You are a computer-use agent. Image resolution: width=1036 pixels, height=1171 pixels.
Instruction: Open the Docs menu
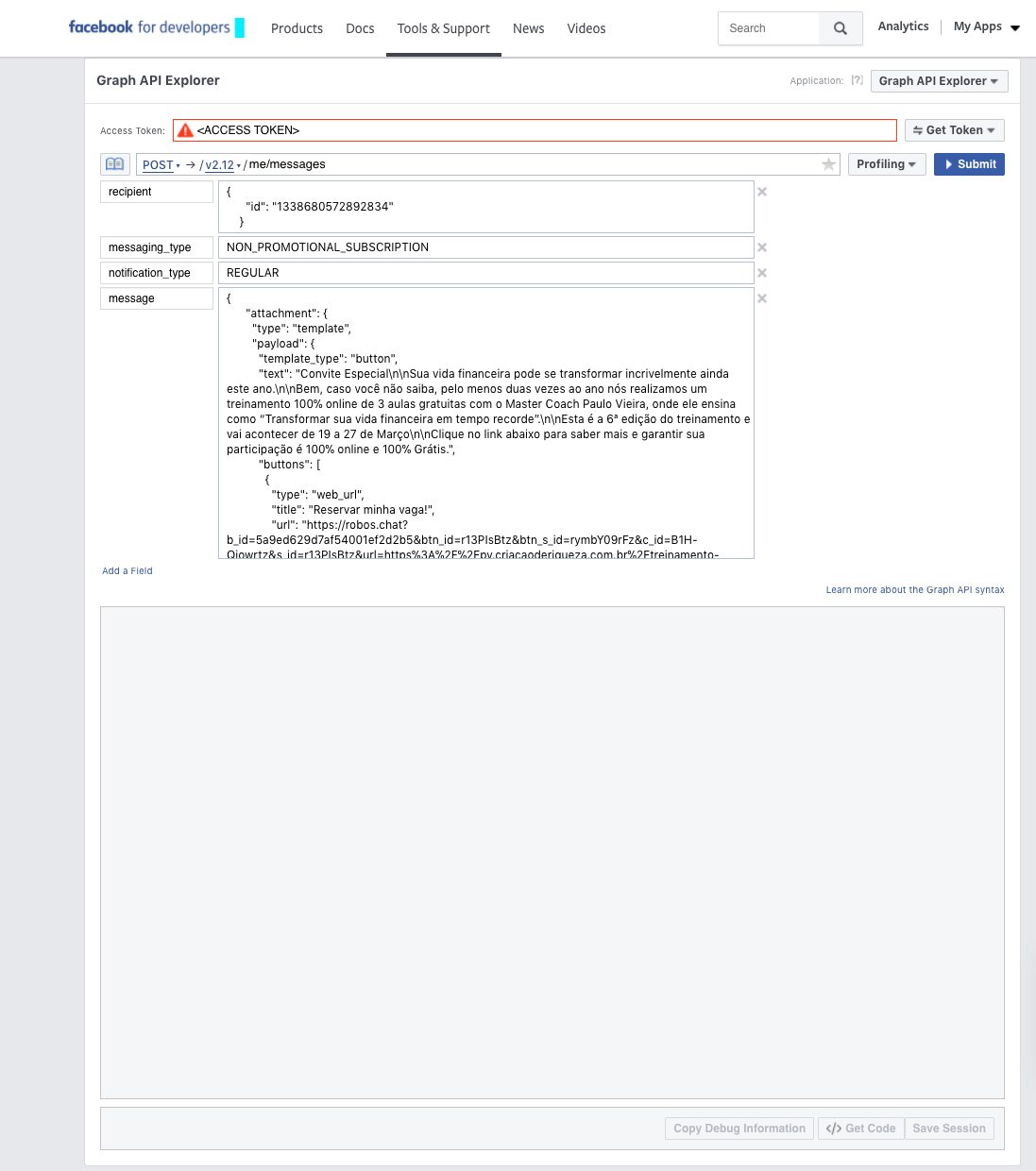click(360, 28)
